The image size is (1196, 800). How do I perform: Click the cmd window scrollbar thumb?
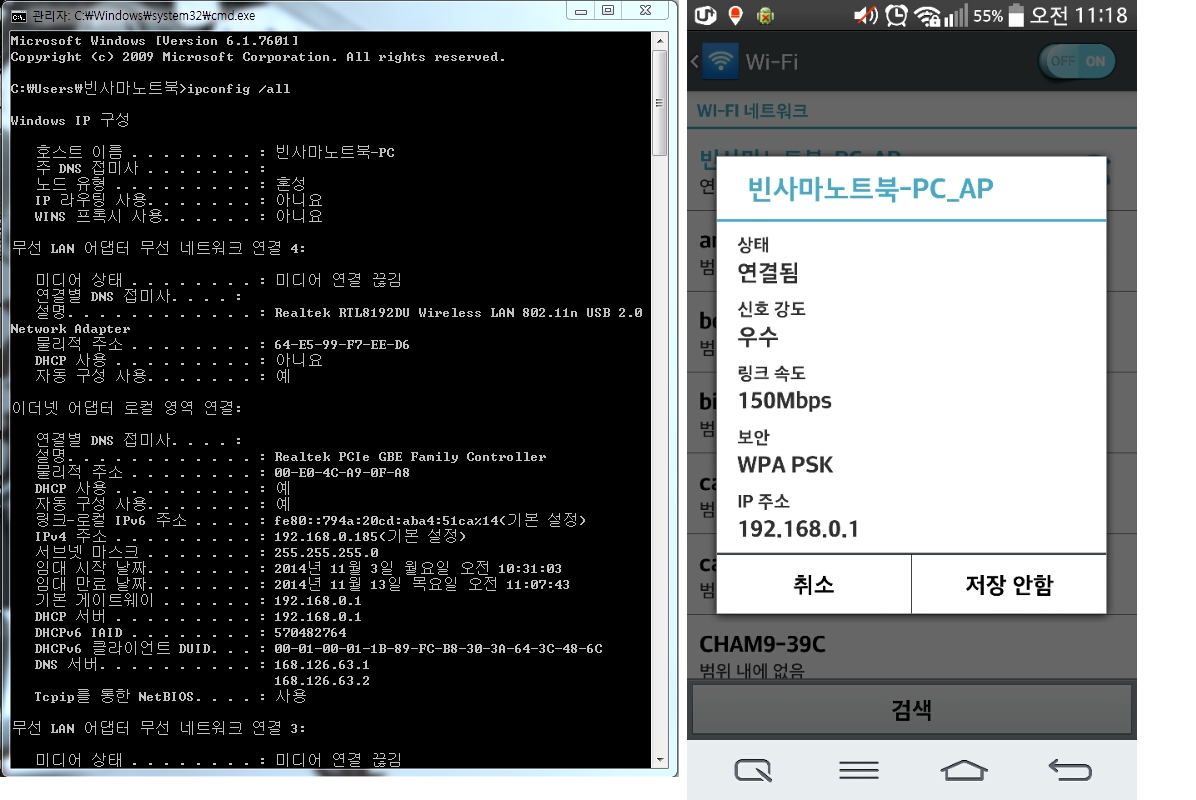coord(660,102)
